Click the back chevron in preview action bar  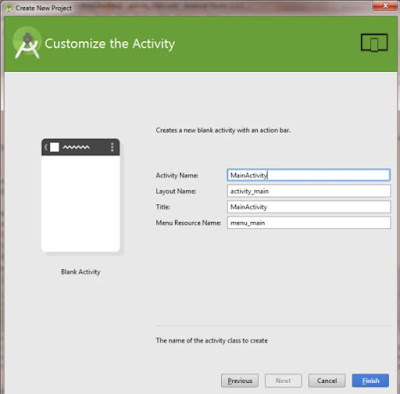click(x=46, y=147)
